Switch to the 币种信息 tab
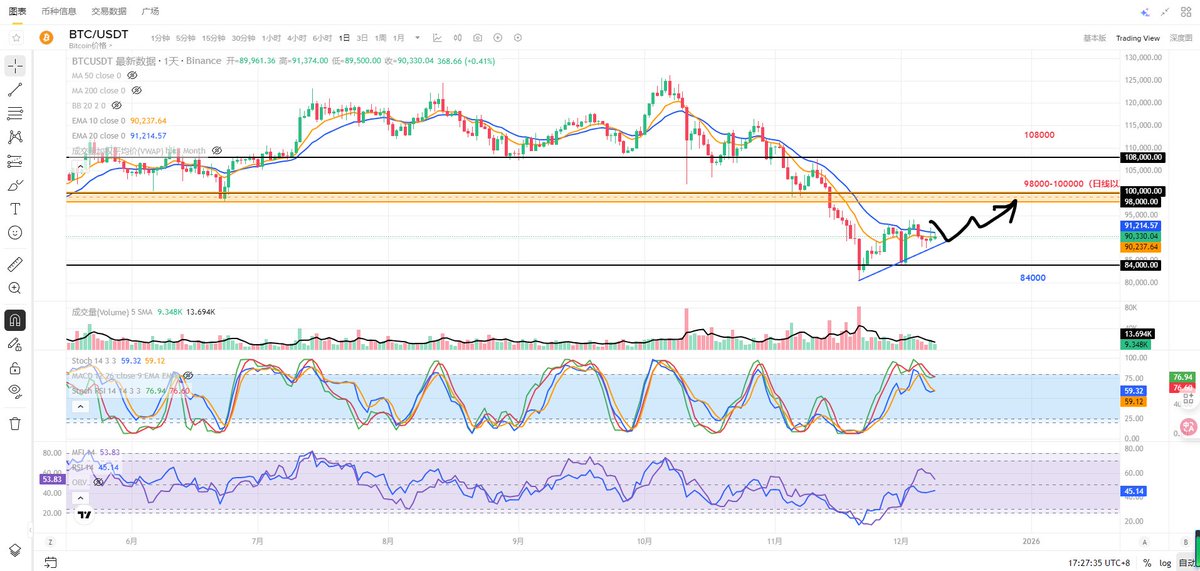The width and height of the screenshot is (1200, 571). [58, 11]
